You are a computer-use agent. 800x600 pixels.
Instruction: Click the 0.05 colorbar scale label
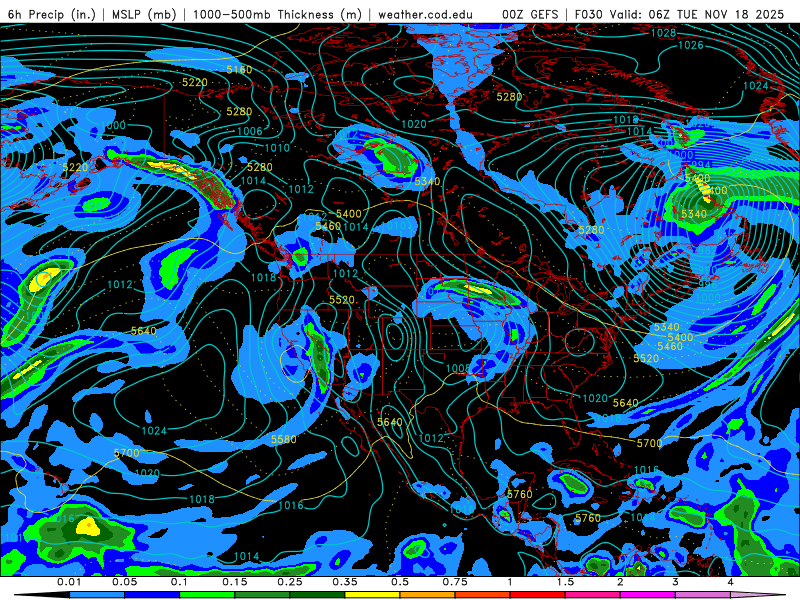(x=124, y=582)
